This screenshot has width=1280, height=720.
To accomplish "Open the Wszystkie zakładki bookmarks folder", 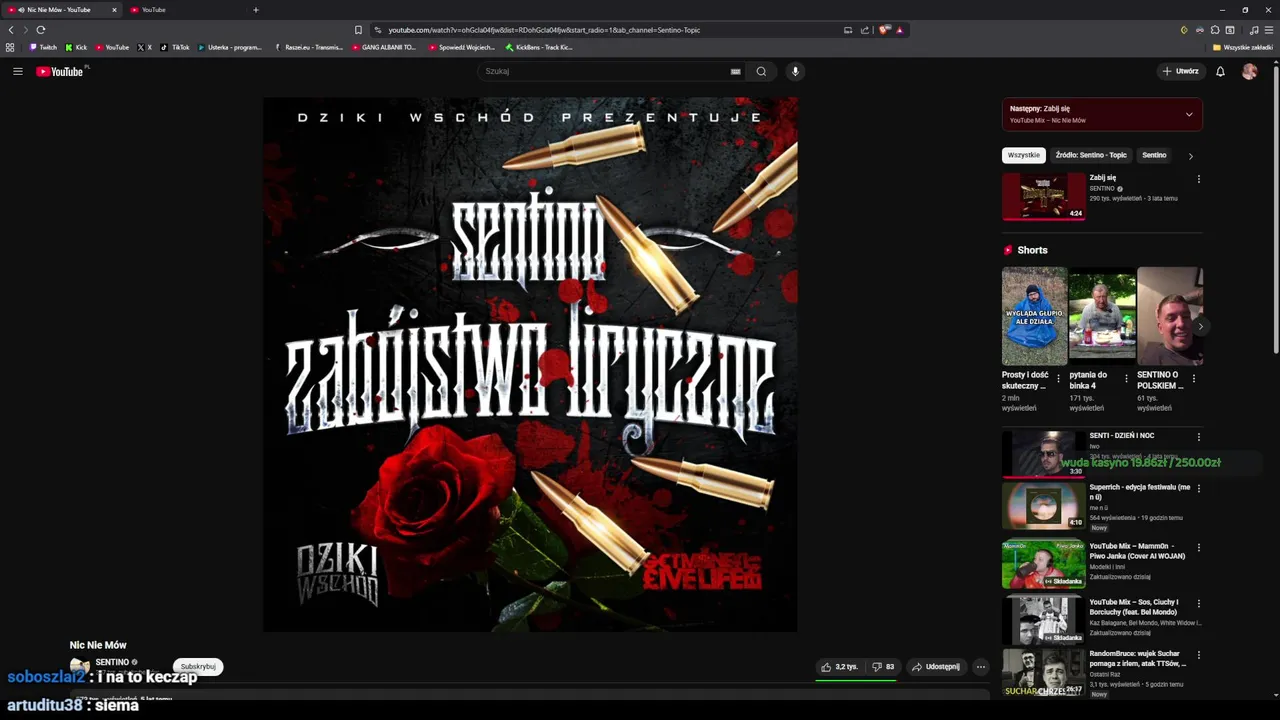I will (x=1243, y=47).
